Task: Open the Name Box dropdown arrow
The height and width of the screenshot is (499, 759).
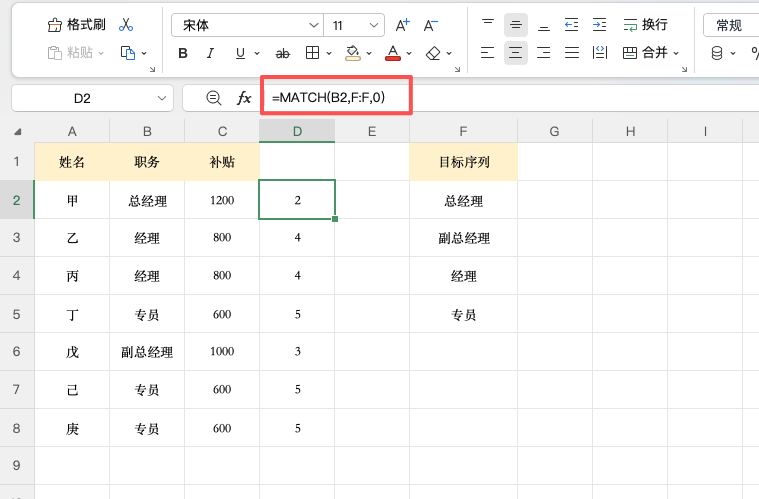Action: 162,98
